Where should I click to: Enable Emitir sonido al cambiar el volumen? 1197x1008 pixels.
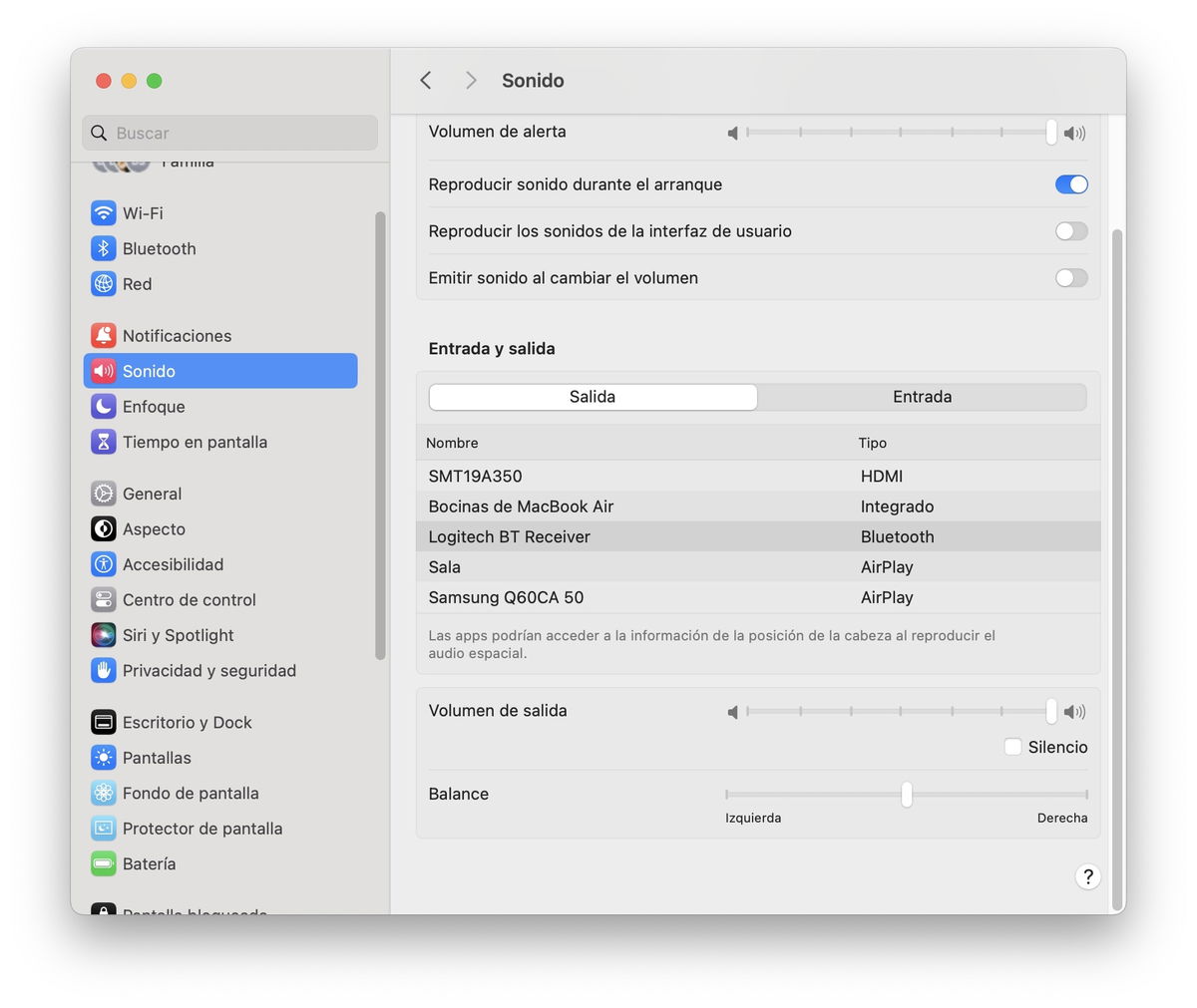[x=1071, y=278]
